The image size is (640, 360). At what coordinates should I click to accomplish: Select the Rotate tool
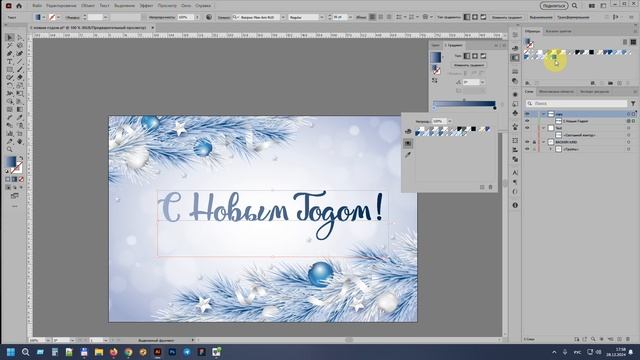[10, 85]
